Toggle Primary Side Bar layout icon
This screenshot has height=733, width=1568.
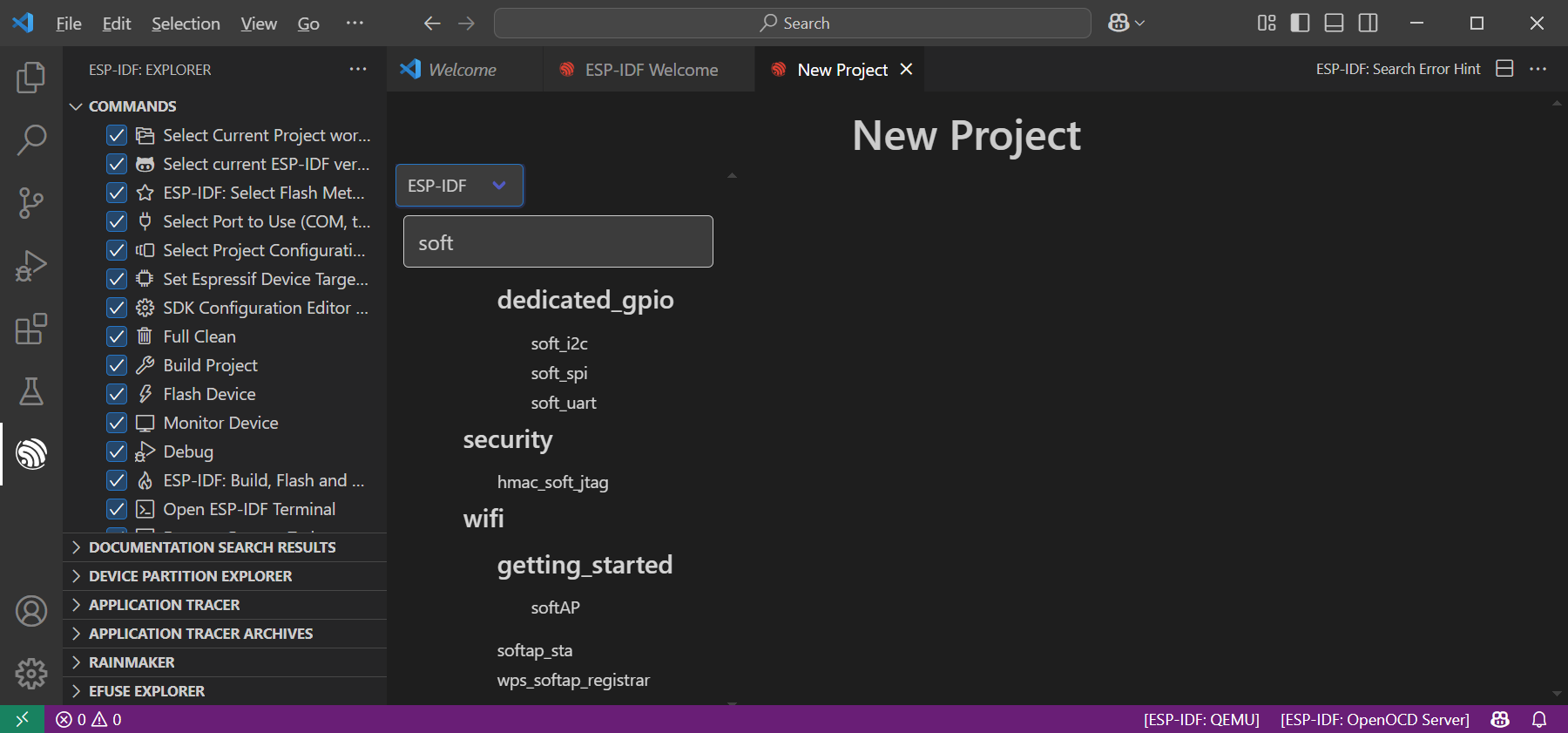point(1300,24)
